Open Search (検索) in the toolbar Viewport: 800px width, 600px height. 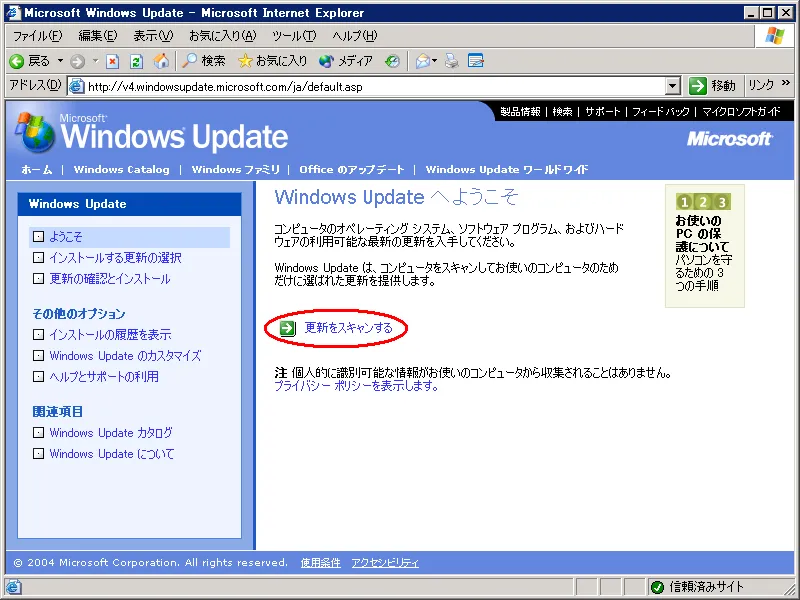point(204,61)
